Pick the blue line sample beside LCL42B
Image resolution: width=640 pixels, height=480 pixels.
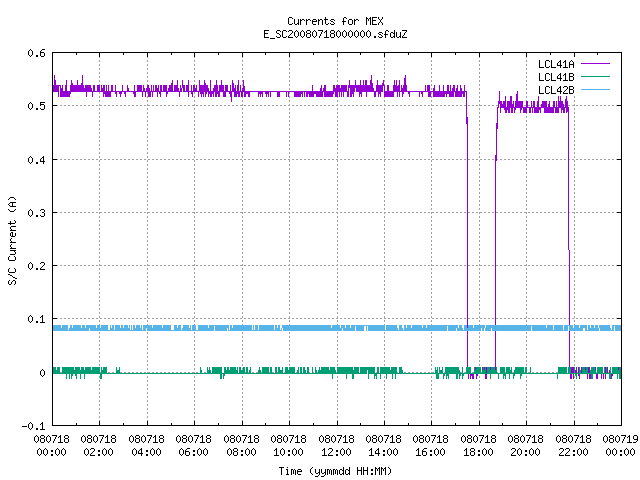pyautogui.click(x=595, y=90)
